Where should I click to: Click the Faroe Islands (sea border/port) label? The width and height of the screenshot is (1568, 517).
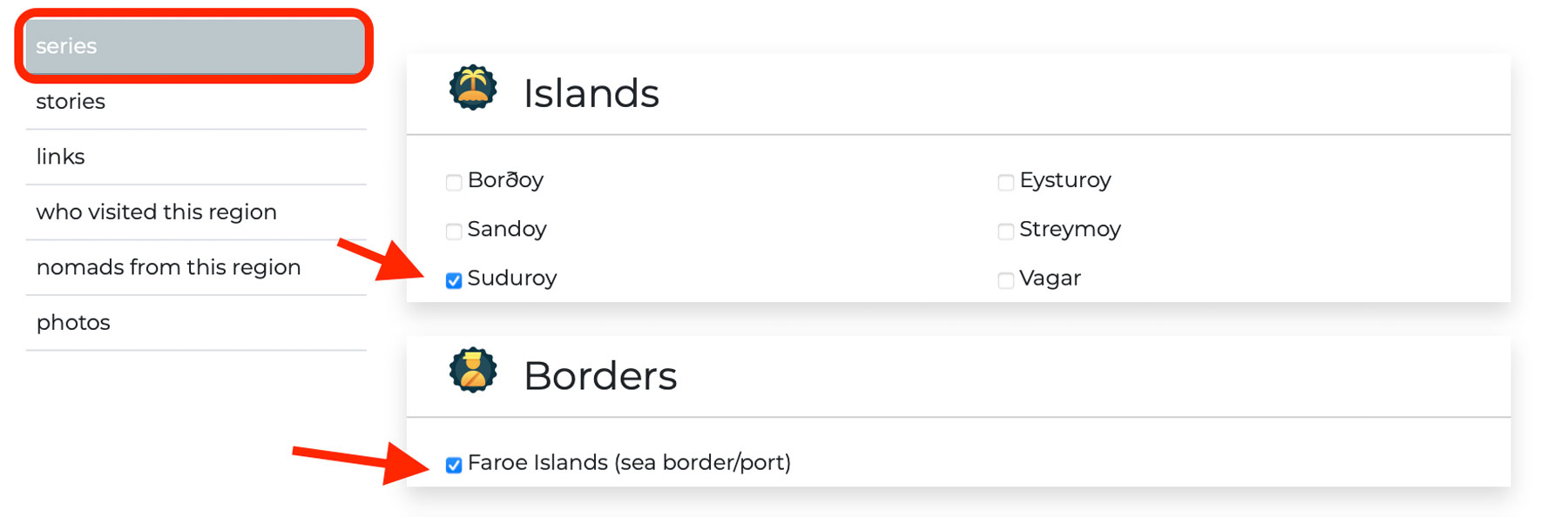click(629, 462)
